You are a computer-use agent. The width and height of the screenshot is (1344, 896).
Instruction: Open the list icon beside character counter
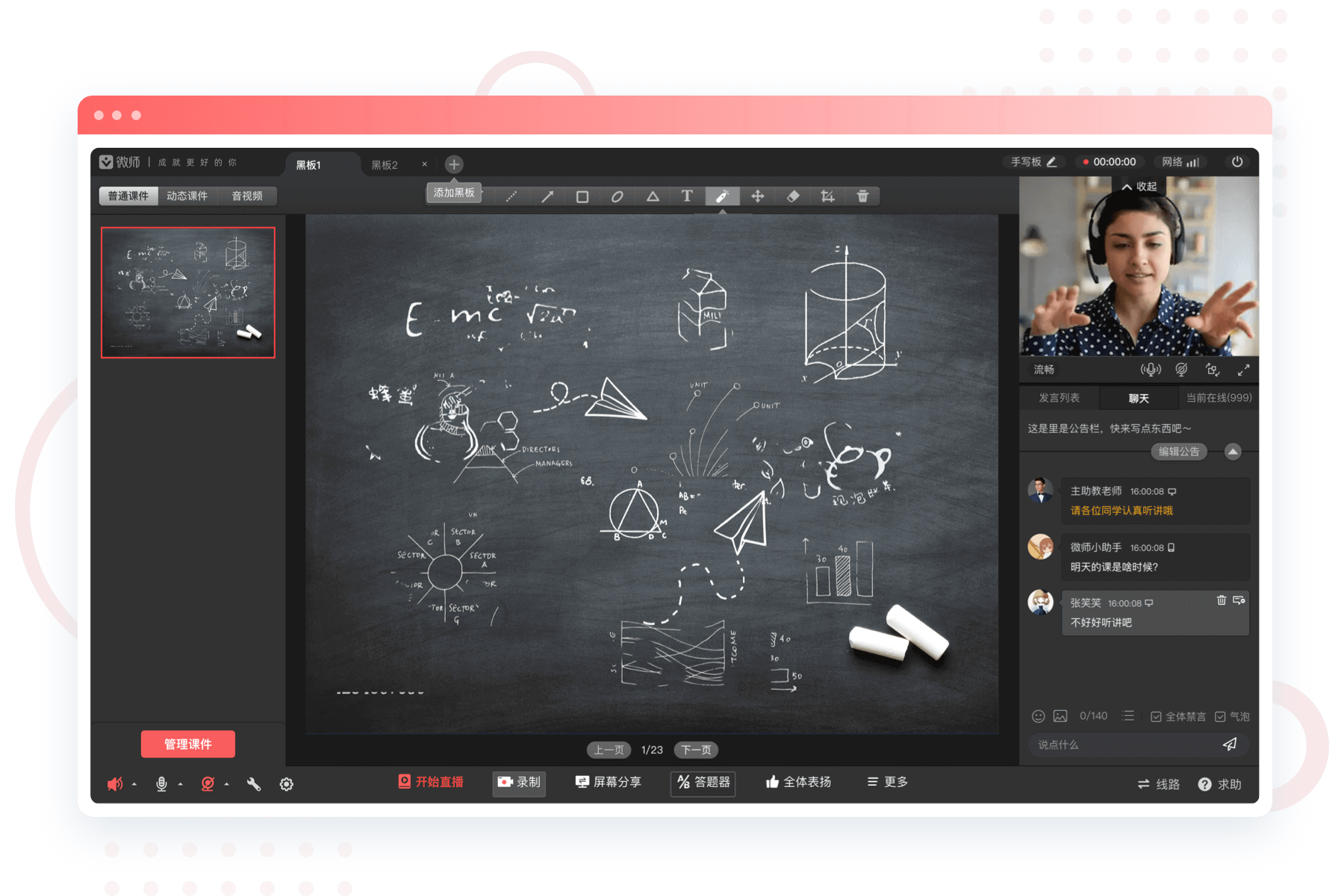click(x=1128, y=716)
